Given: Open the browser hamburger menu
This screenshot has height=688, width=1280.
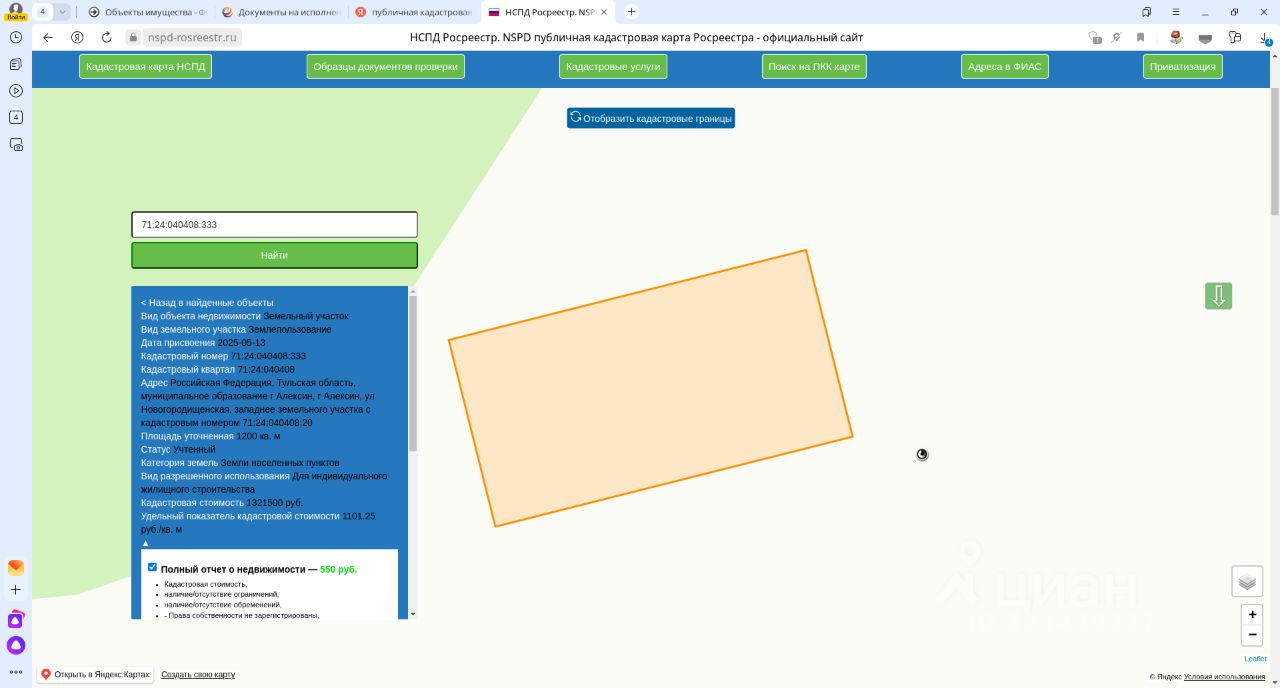Looking at the screenshot, I should pyautogui.click(x=1175, y=12).
